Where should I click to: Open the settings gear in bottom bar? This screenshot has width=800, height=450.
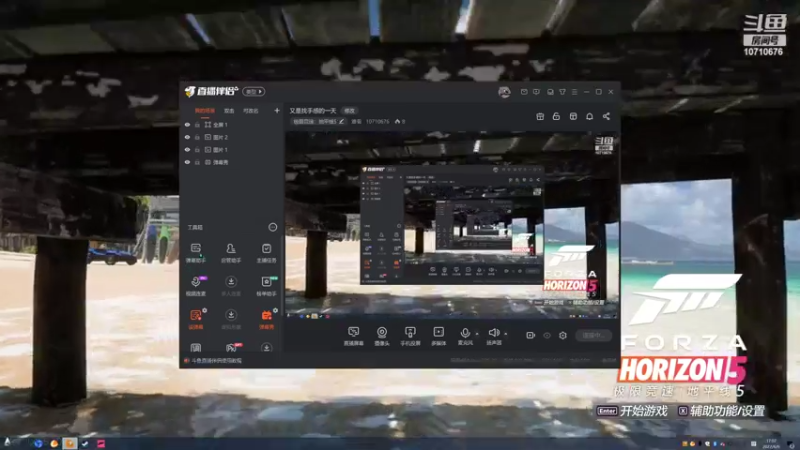[x=563, y=335]
